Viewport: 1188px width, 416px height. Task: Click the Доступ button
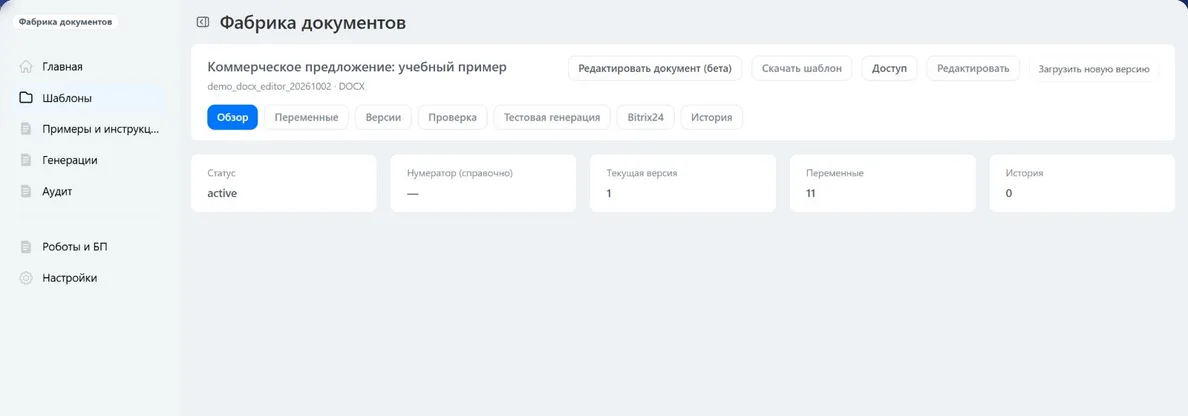coord(889,68)
